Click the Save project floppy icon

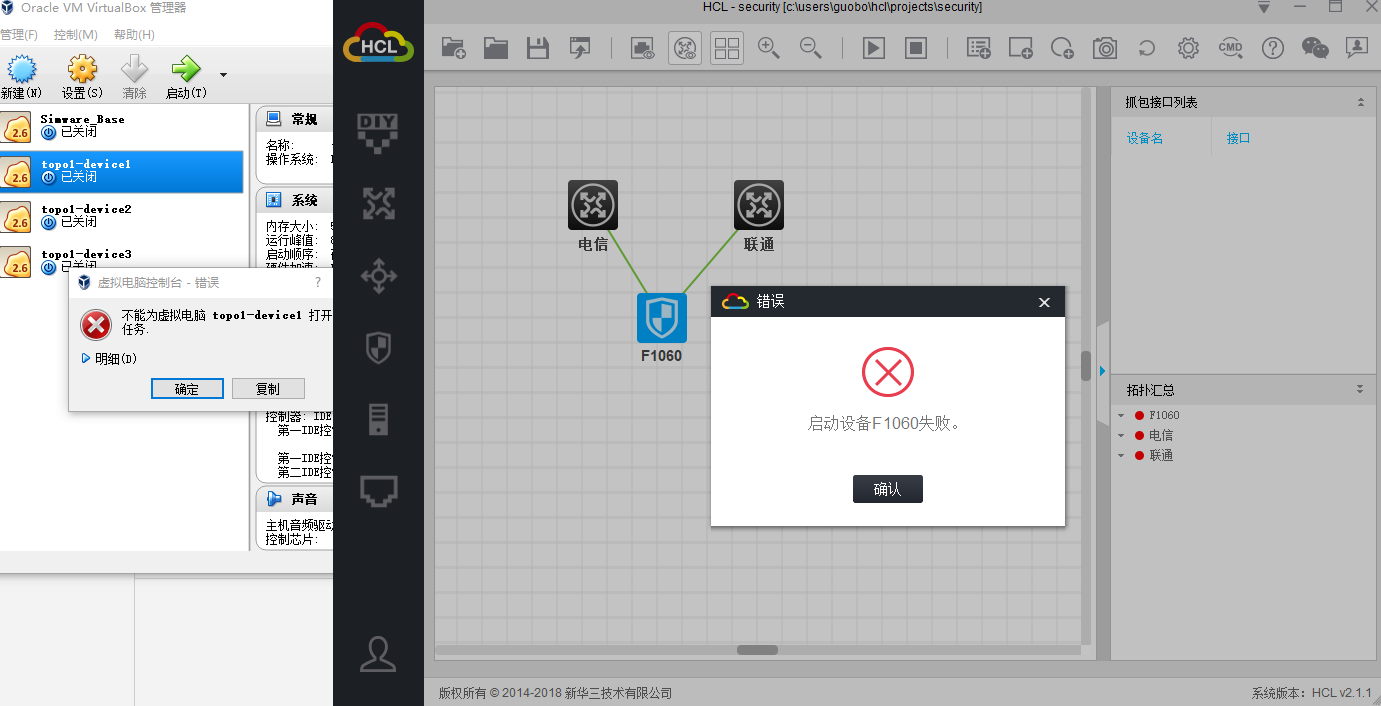click(538, 47)
